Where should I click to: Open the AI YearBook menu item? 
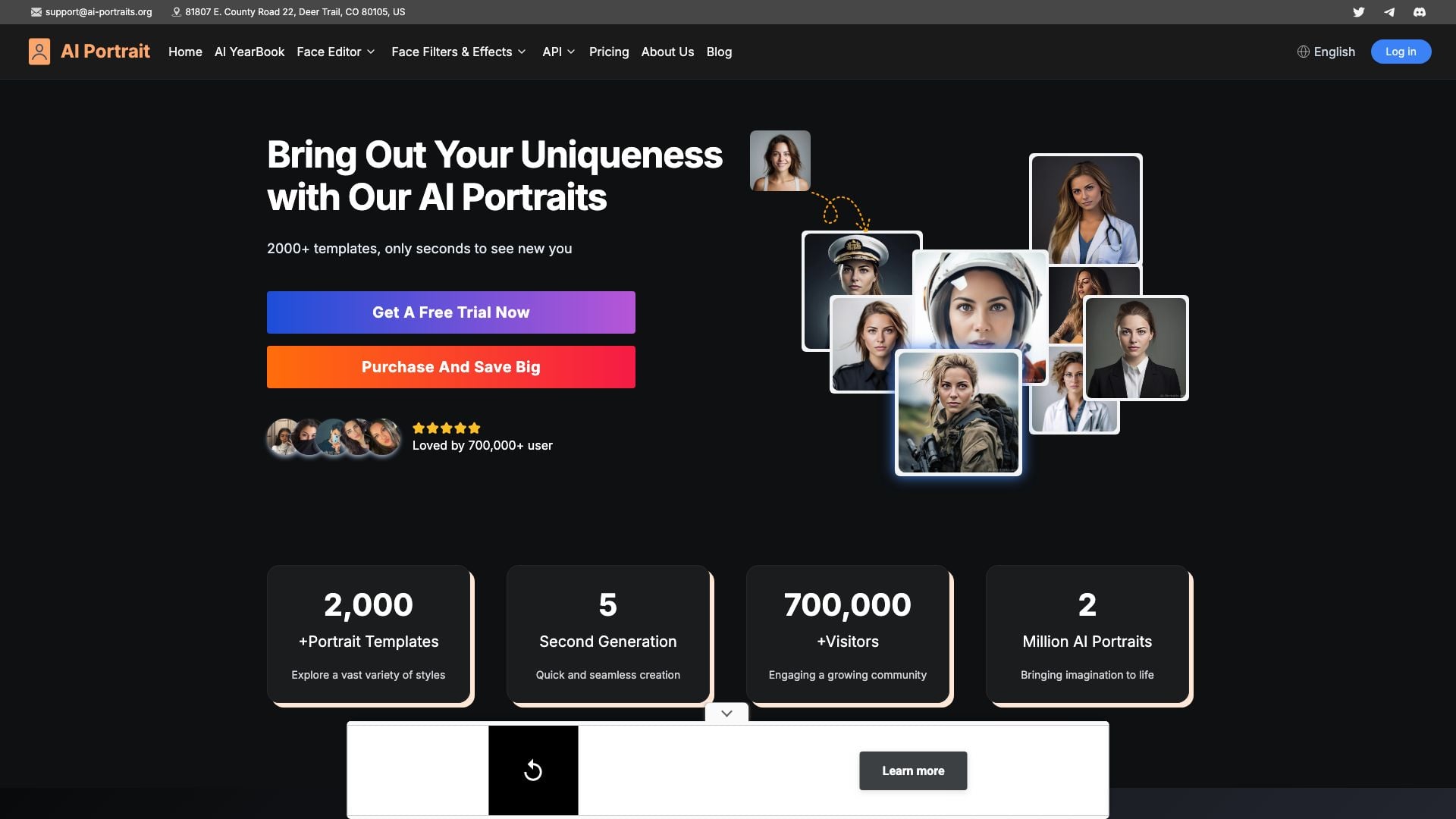(249, 52)
